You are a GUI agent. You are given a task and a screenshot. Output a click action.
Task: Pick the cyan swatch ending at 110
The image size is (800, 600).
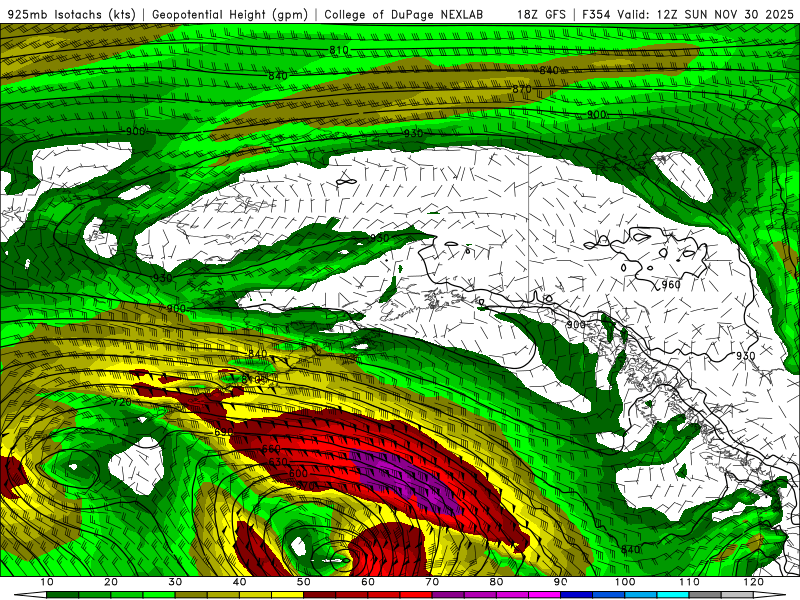click(x=673, y=595)
